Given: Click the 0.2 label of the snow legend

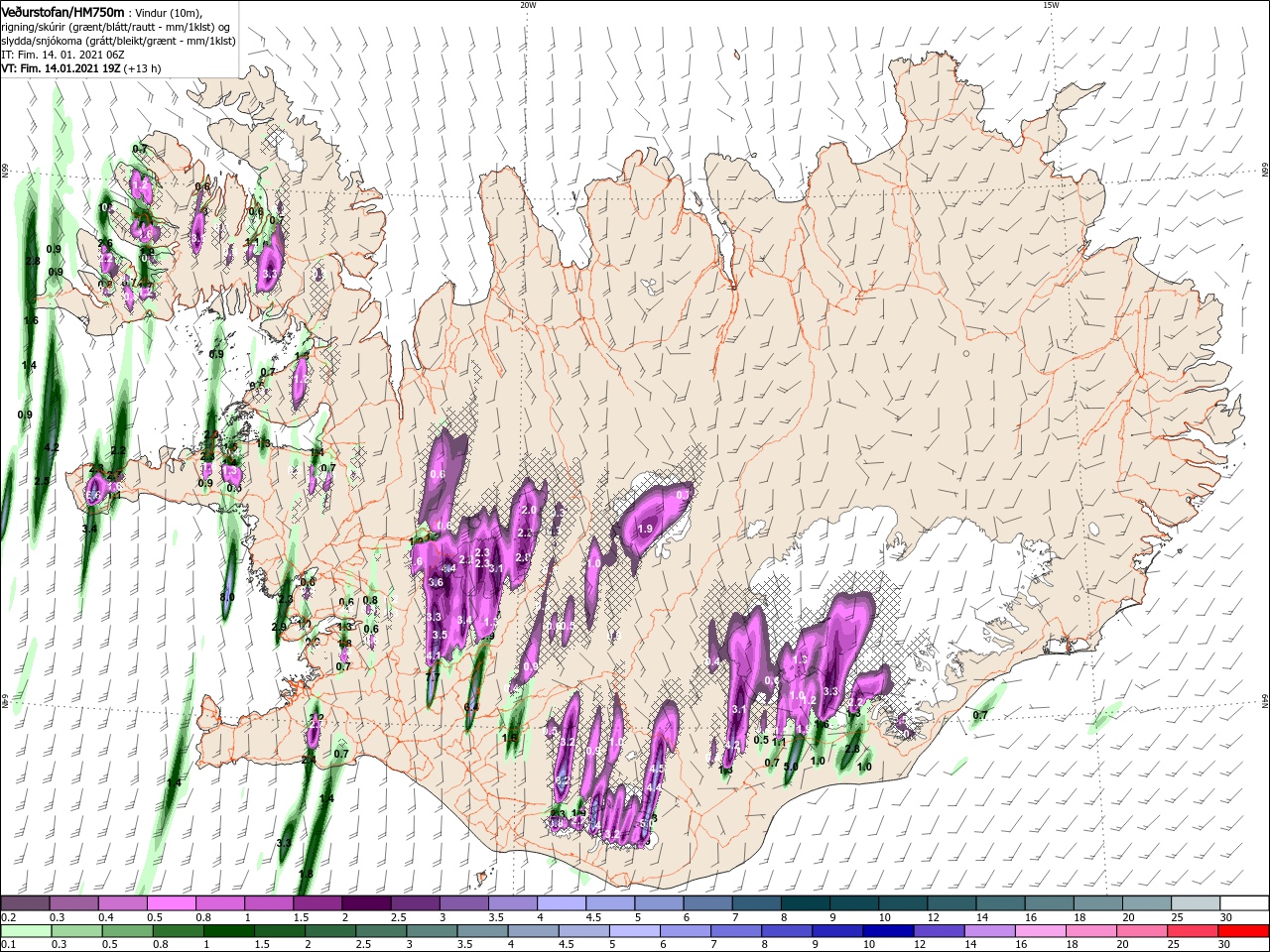Looking at the screenshot, I should coord(7,917).
